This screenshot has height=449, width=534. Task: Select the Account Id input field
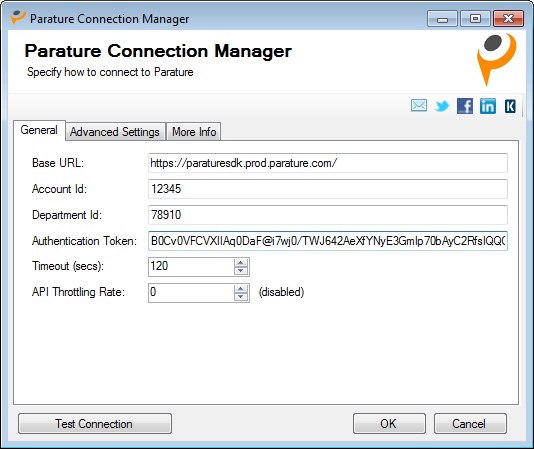328,189
